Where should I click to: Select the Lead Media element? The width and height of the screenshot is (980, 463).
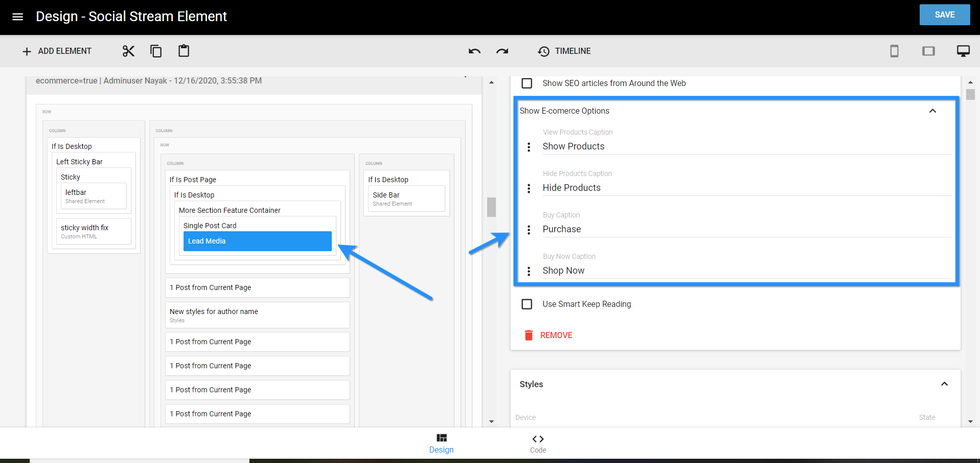point(257,241)
